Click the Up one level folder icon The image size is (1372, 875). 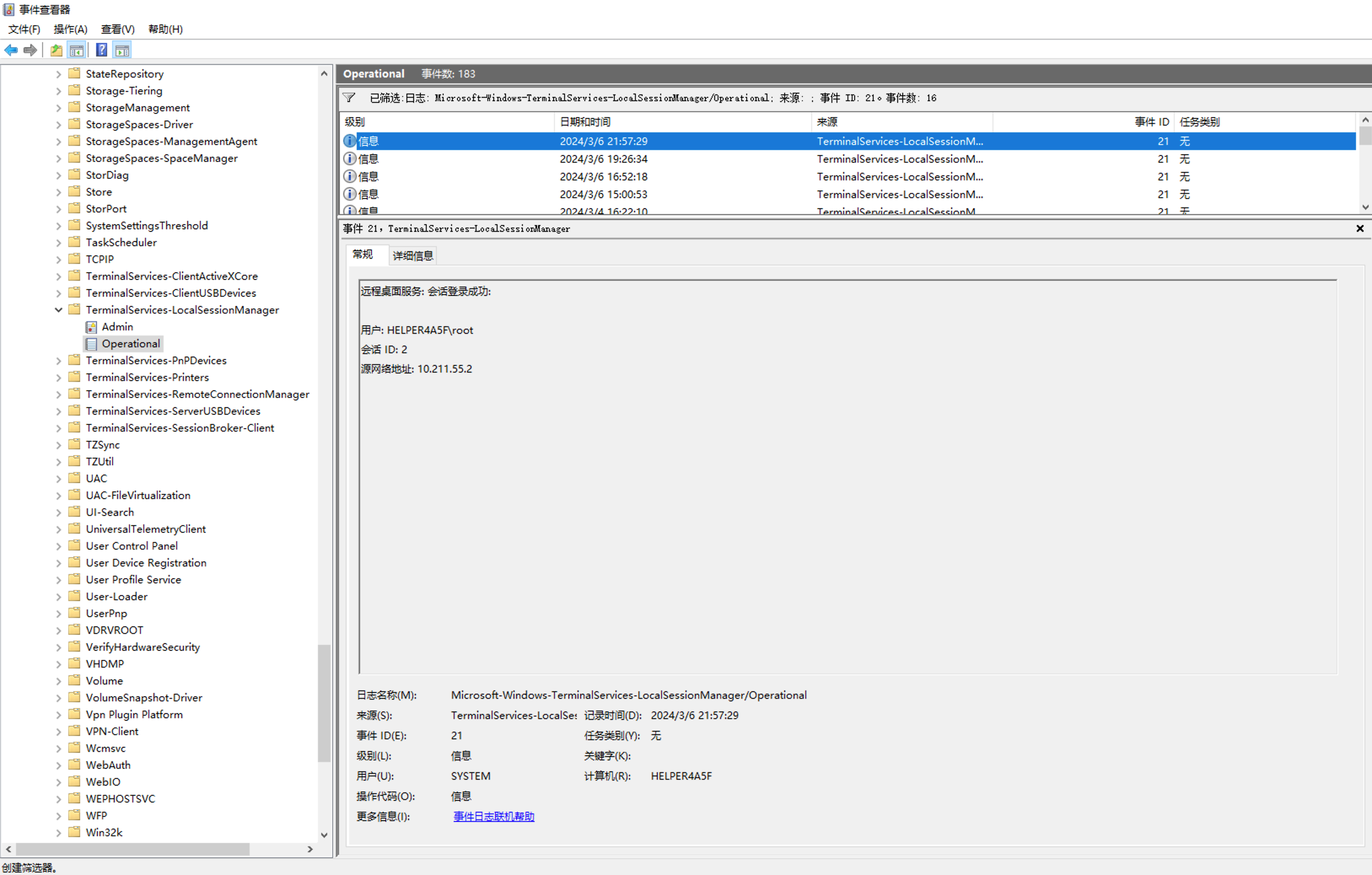[56, 50]
